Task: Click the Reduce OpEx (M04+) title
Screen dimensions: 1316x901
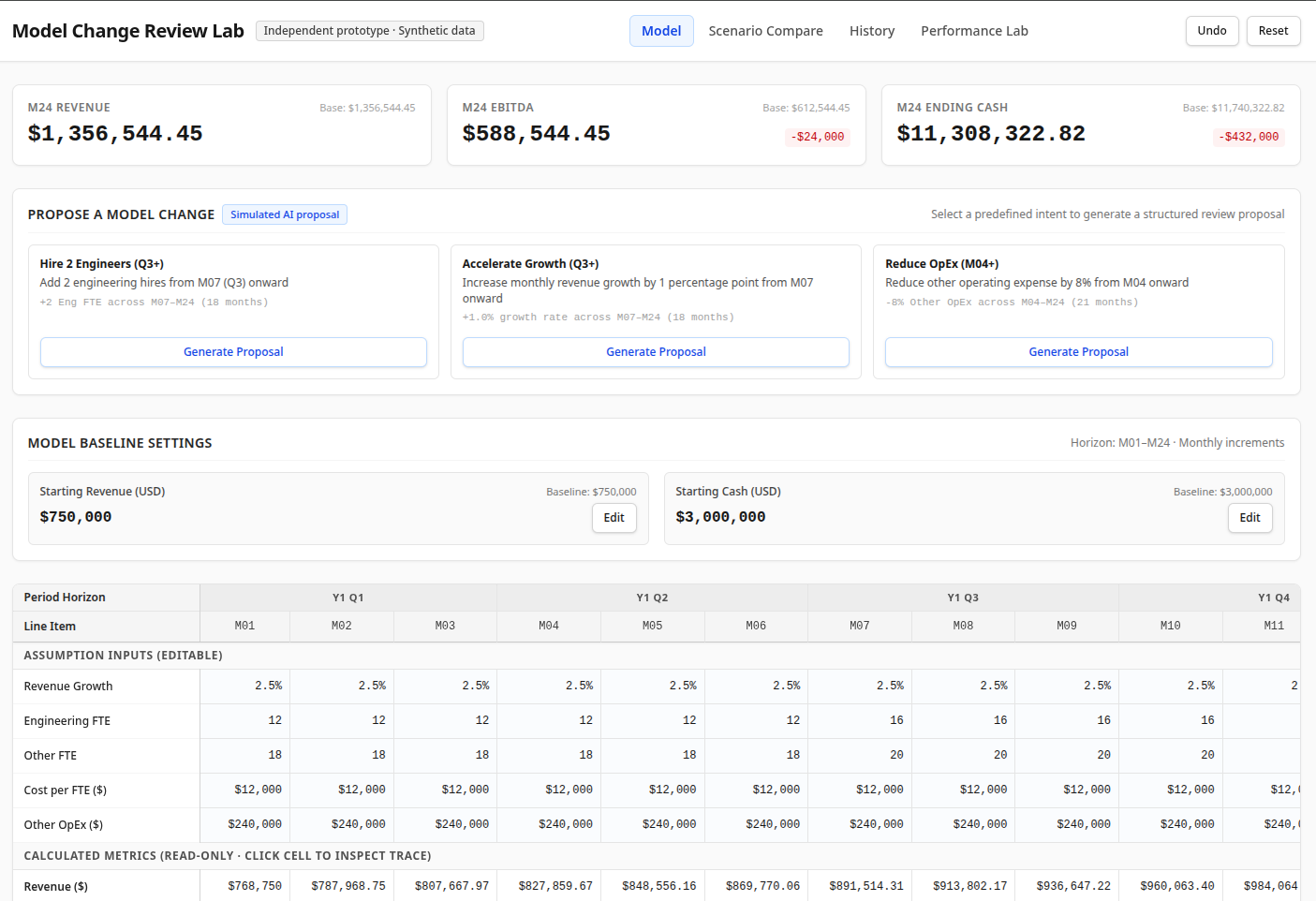Action: [x=942, y=264]
